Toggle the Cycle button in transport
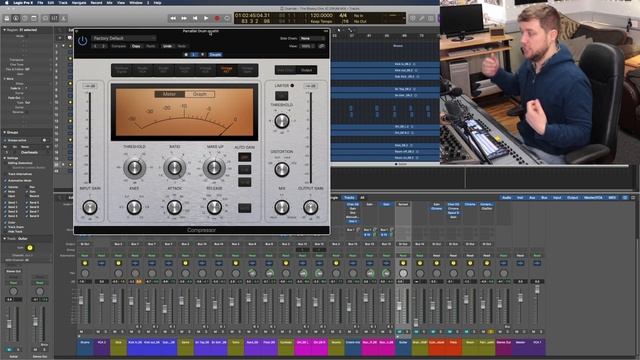 pyautogui.click(x=227, y=18)
